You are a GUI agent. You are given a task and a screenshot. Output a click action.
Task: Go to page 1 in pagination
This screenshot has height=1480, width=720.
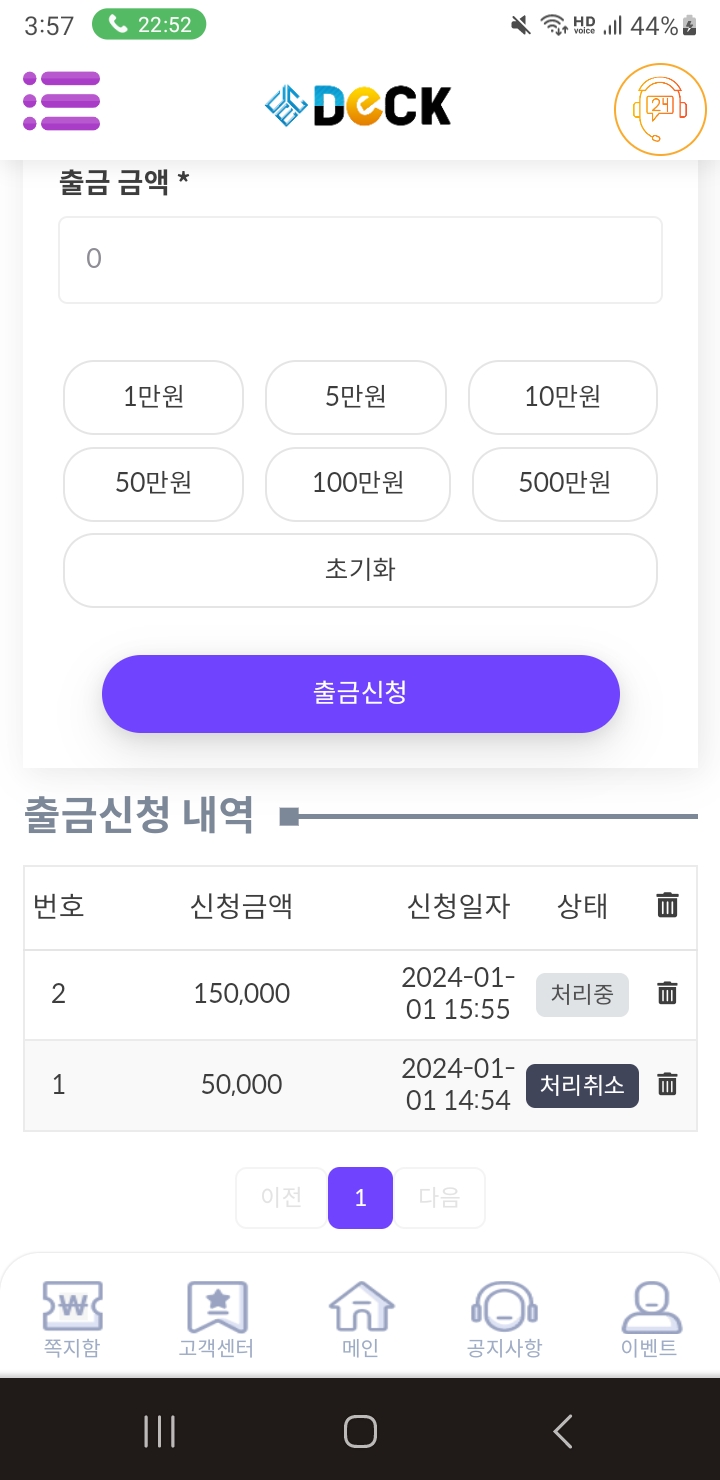pyautogui.click(x=360, y=1198)
